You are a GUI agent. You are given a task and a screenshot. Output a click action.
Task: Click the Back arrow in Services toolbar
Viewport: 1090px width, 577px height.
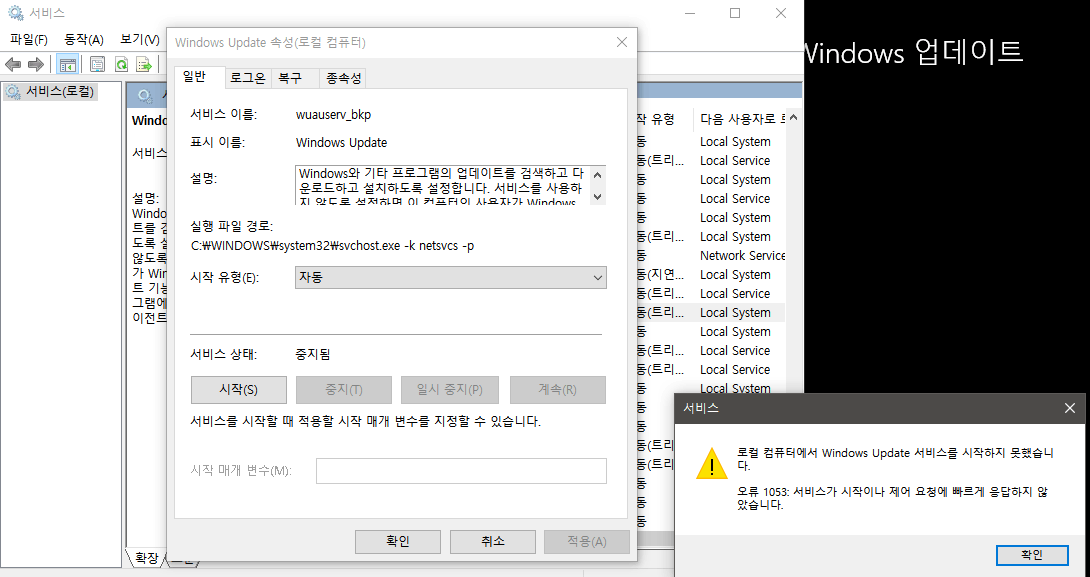tap(13, 65)
